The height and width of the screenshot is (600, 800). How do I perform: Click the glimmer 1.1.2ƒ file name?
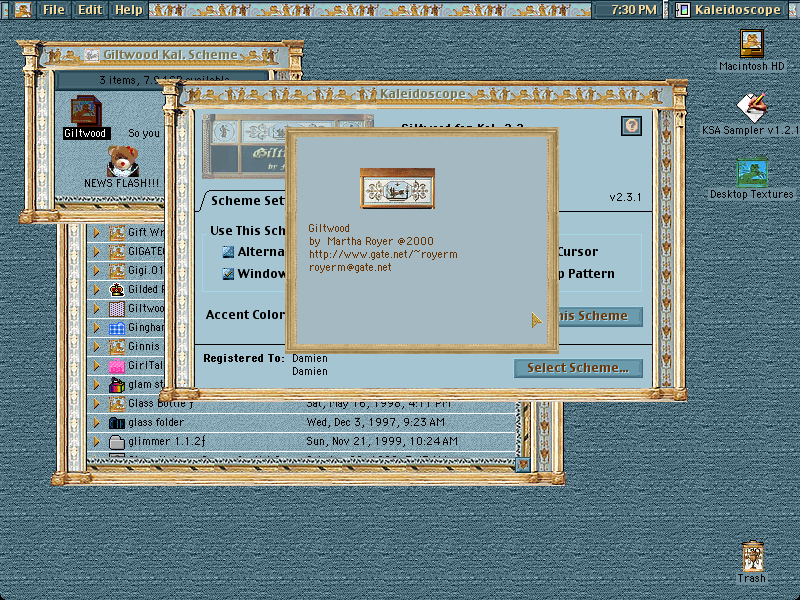coord(167,441)
